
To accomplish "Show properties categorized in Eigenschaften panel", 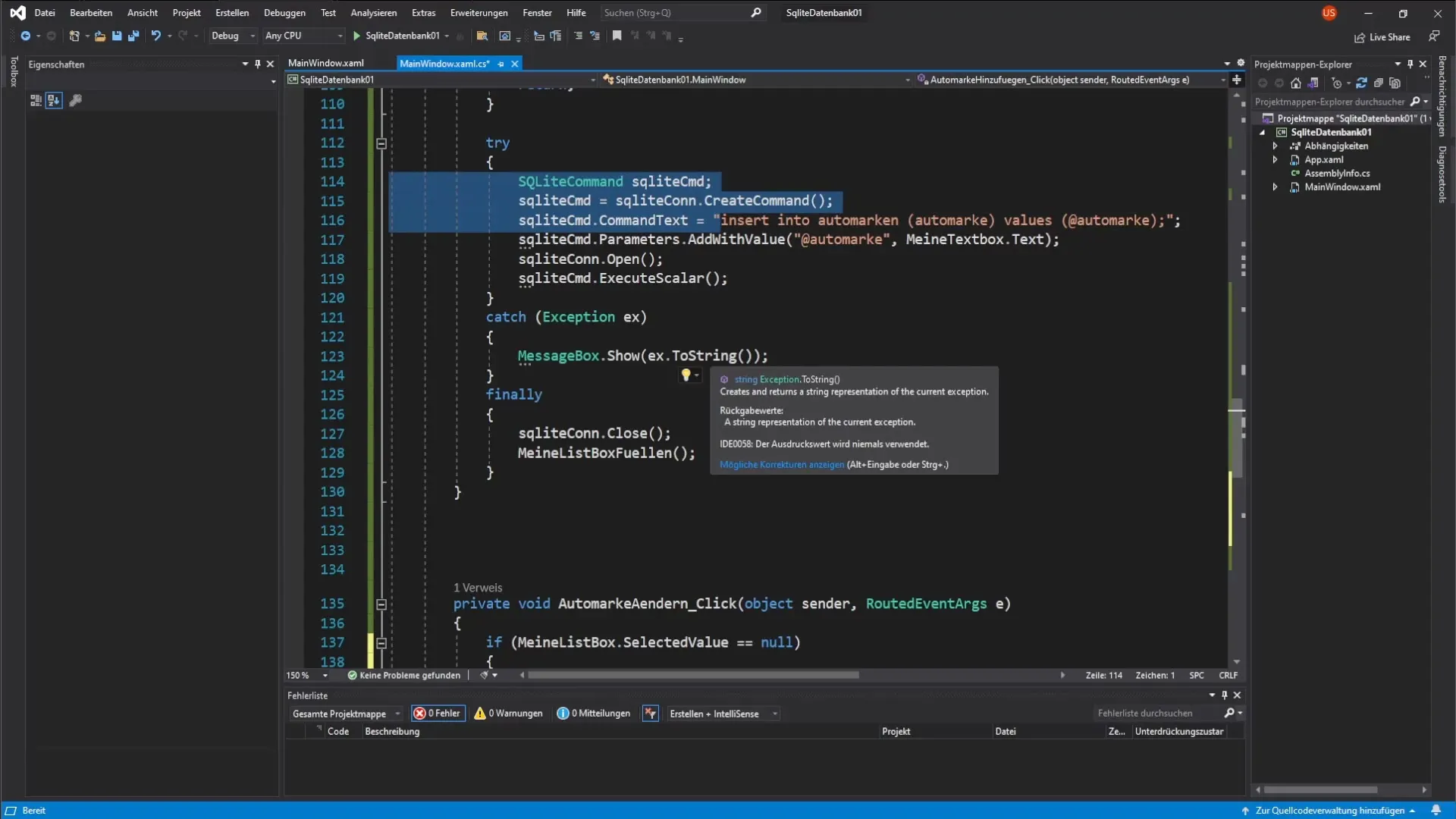I will coord(36,100).
